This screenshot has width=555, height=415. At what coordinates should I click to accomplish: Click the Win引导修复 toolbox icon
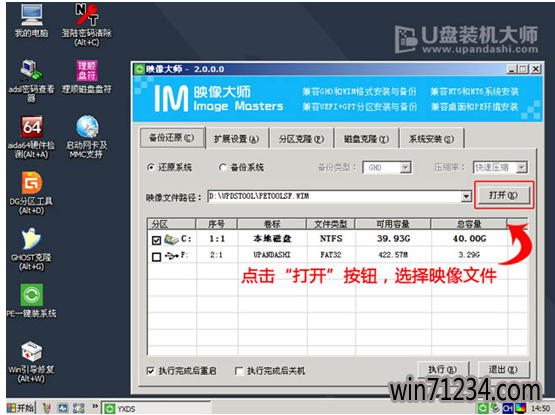click(x=32, y=351)
